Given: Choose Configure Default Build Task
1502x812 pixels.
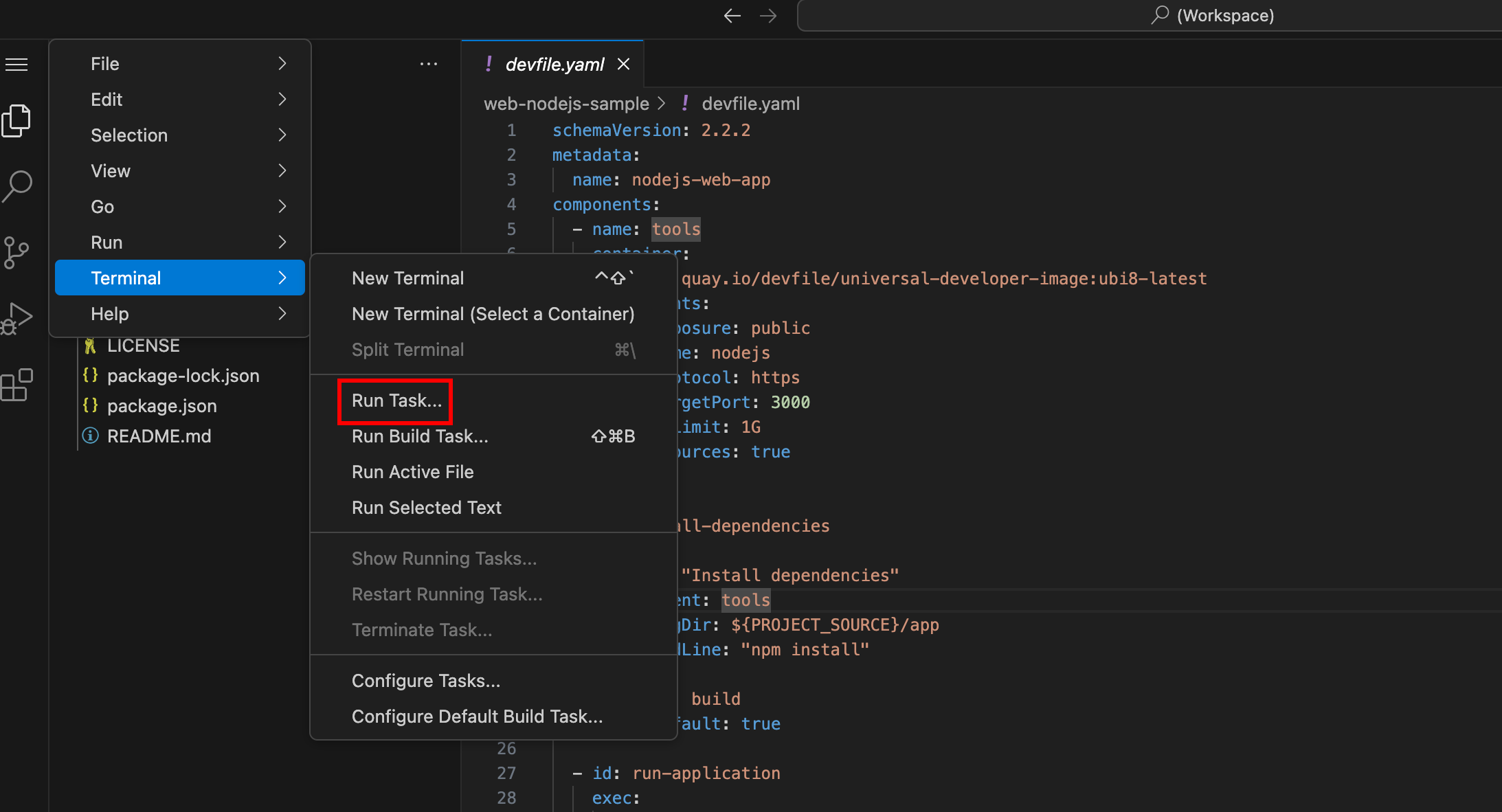Looking at the screenshot, I should 477,716.
